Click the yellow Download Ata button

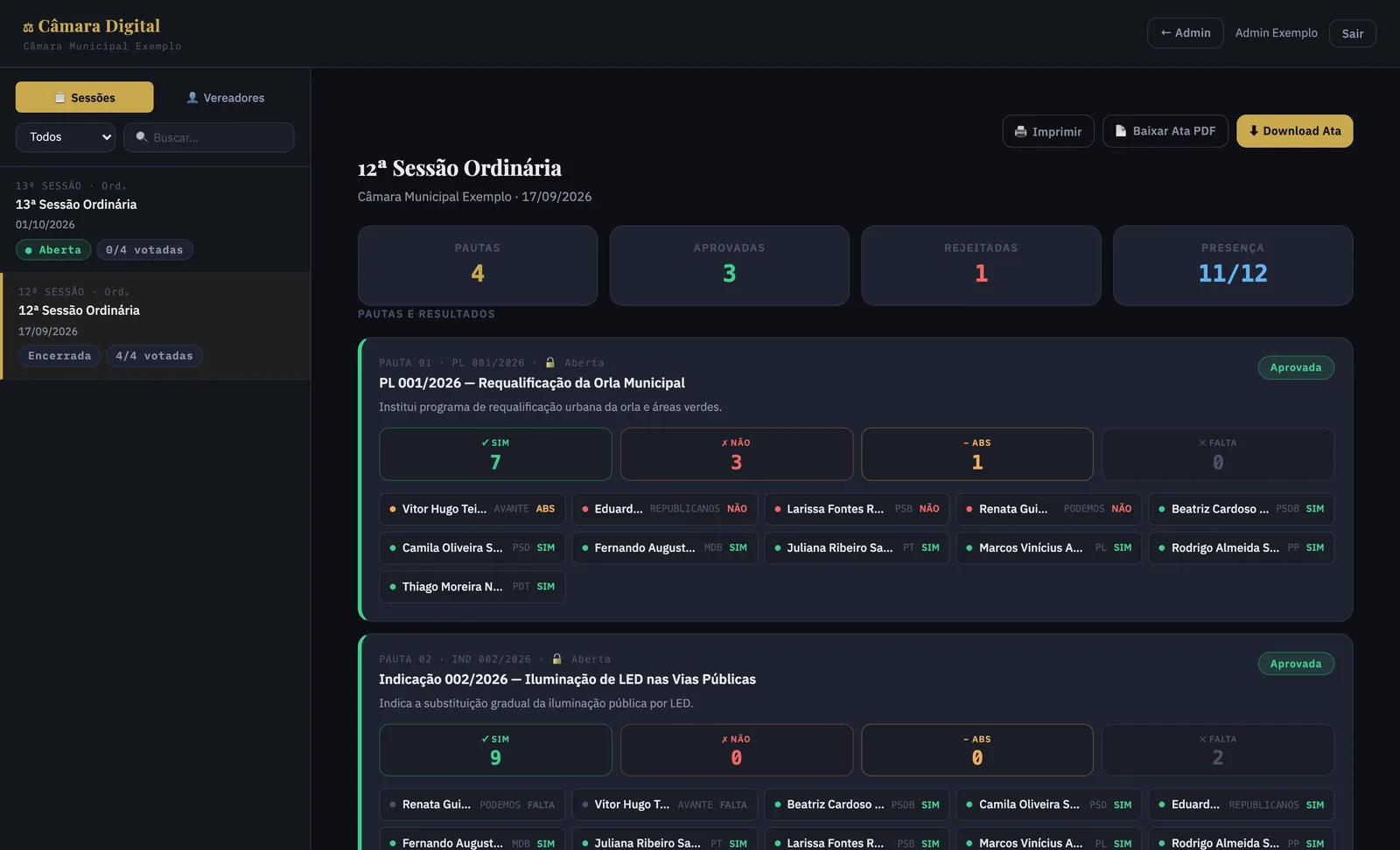(1294, 131)
